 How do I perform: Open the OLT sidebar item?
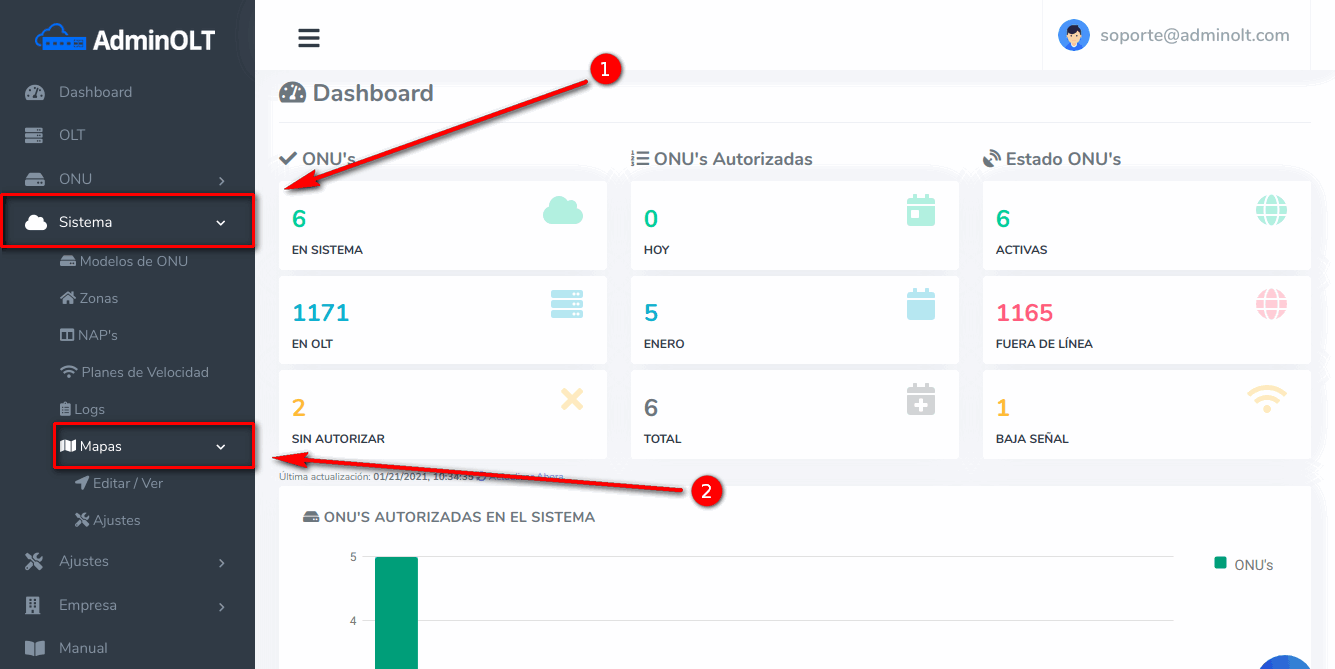coord(72,135)
